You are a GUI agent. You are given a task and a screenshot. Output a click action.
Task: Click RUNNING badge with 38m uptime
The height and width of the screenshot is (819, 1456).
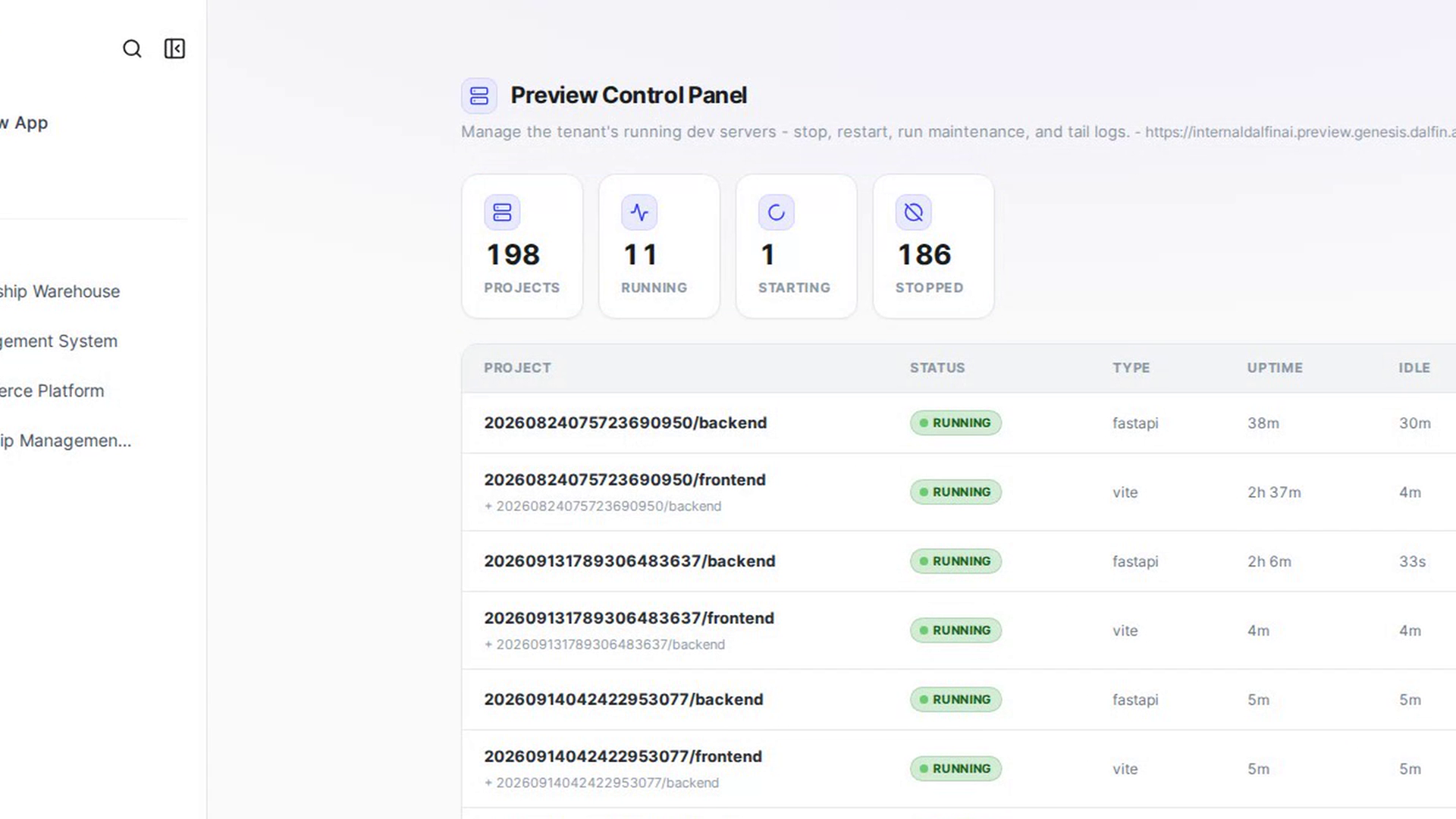[955, 423]
